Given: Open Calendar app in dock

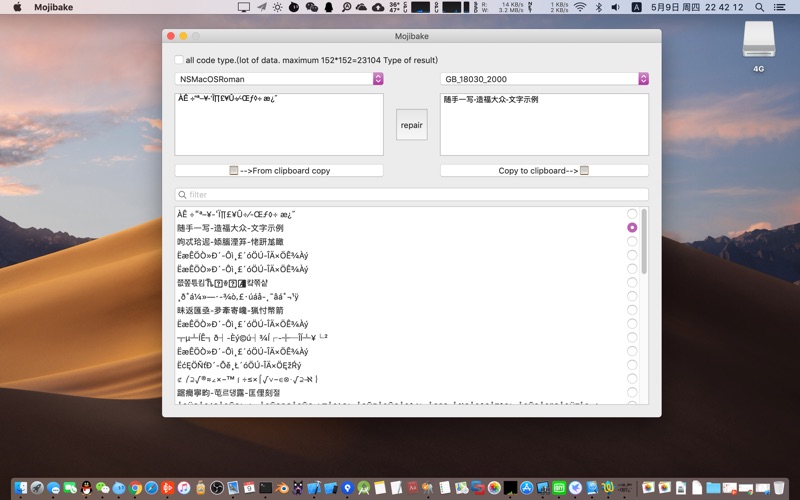Looking at the screenshot, I should click(249, 488).
